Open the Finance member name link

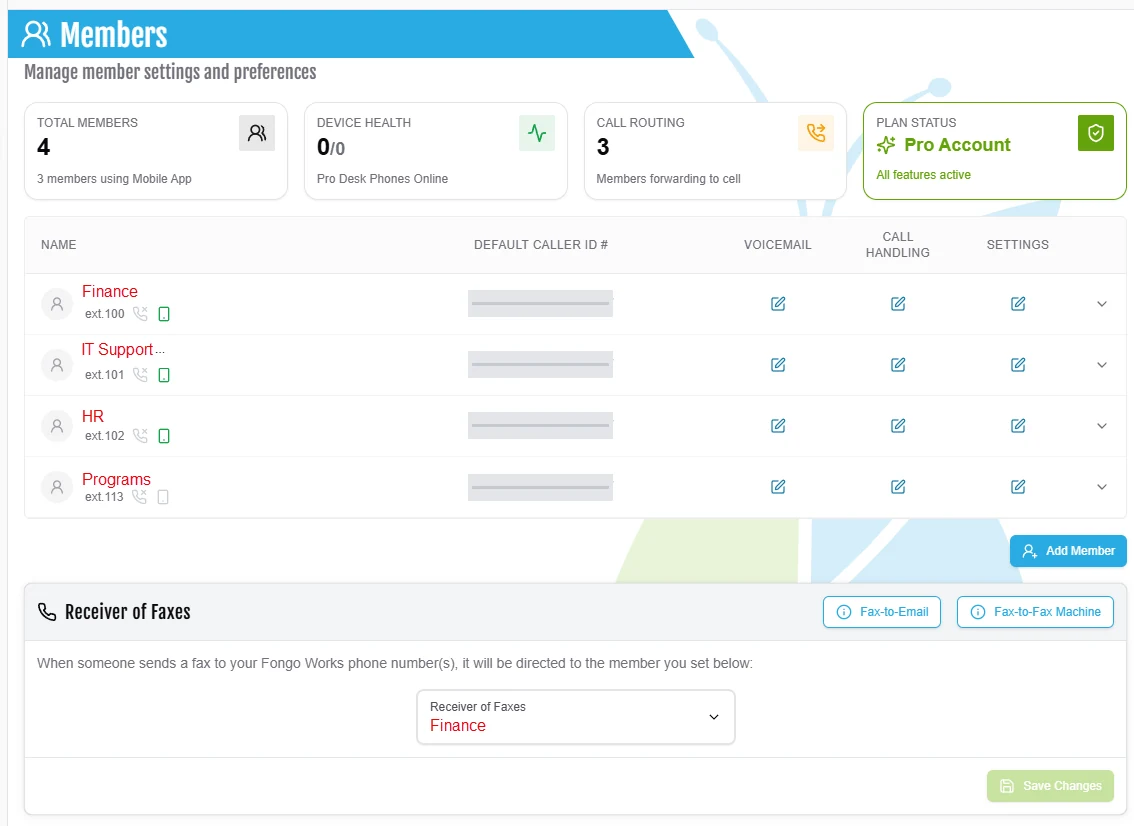(110, 291)
